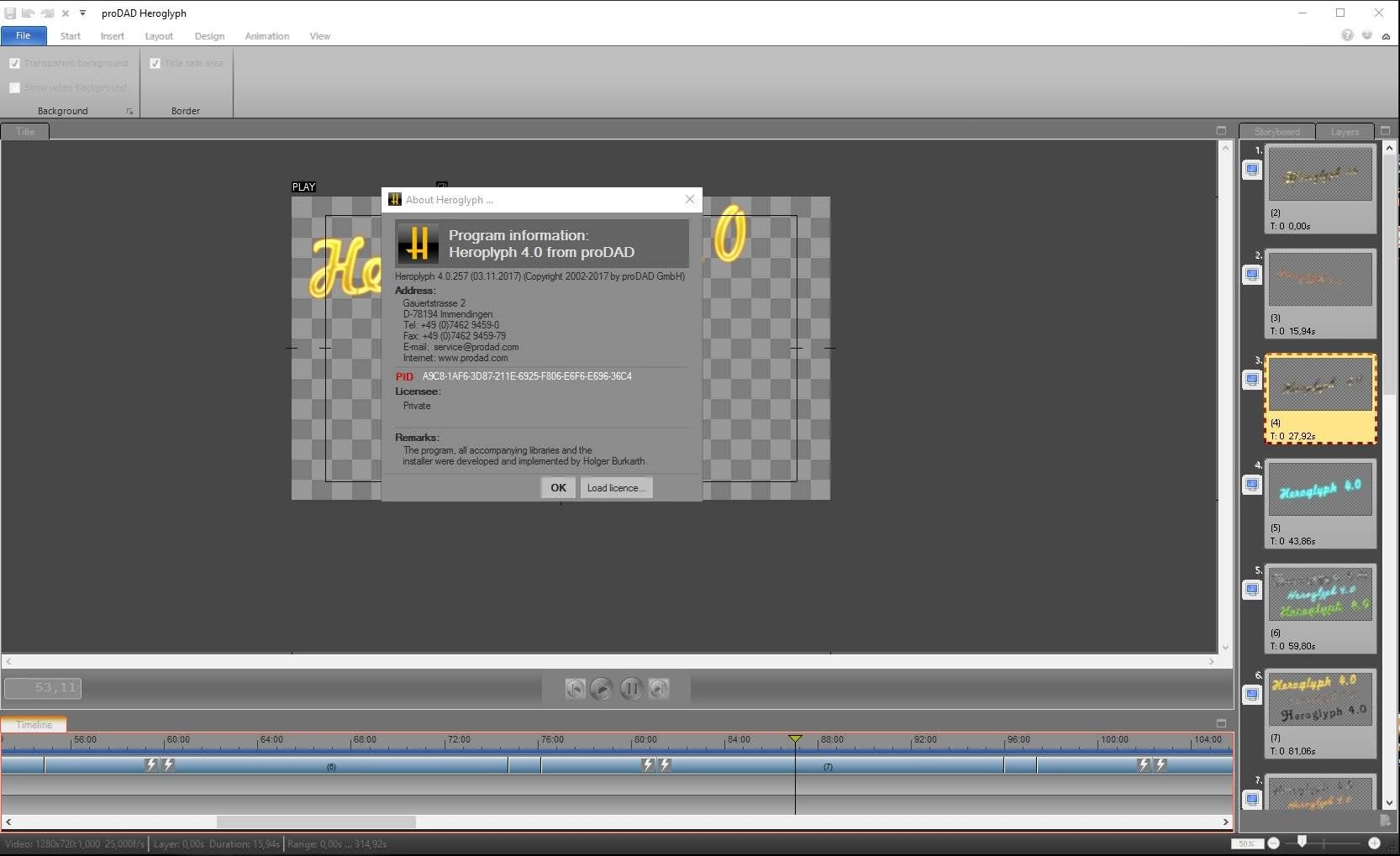
Task: Toggle Transparent background checkbox
Action: (x=14, y=63)
